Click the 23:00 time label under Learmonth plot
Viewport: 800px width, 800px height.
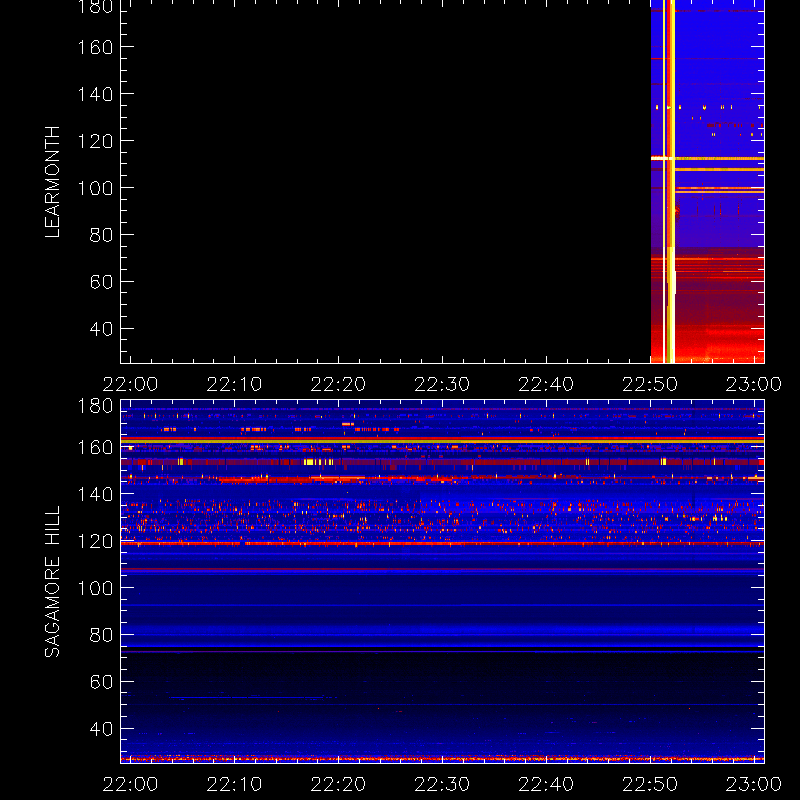click(754, 384)
